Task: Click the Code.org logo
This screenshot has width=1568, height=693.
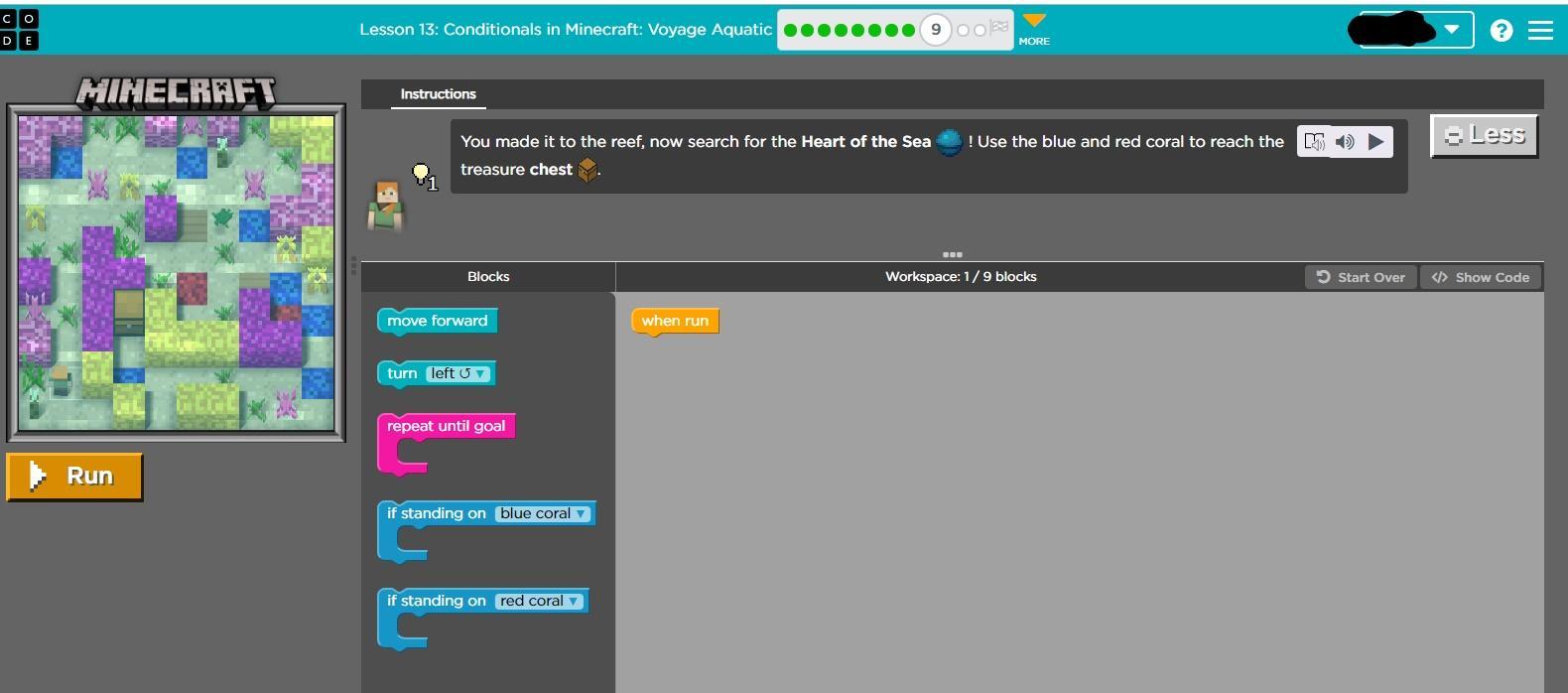Action: pyautogui.click(x=20, y=30)
